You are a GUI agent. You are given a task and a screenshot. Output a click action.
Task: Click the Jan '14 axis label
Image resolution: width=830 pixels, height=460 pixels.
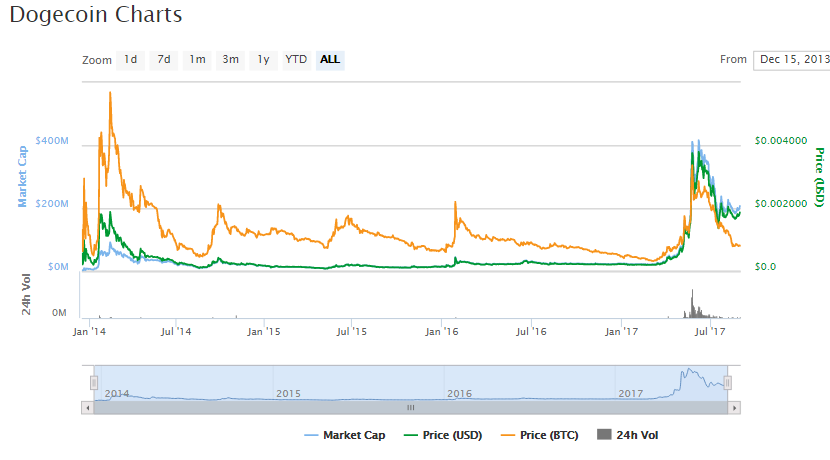(89, 332)
